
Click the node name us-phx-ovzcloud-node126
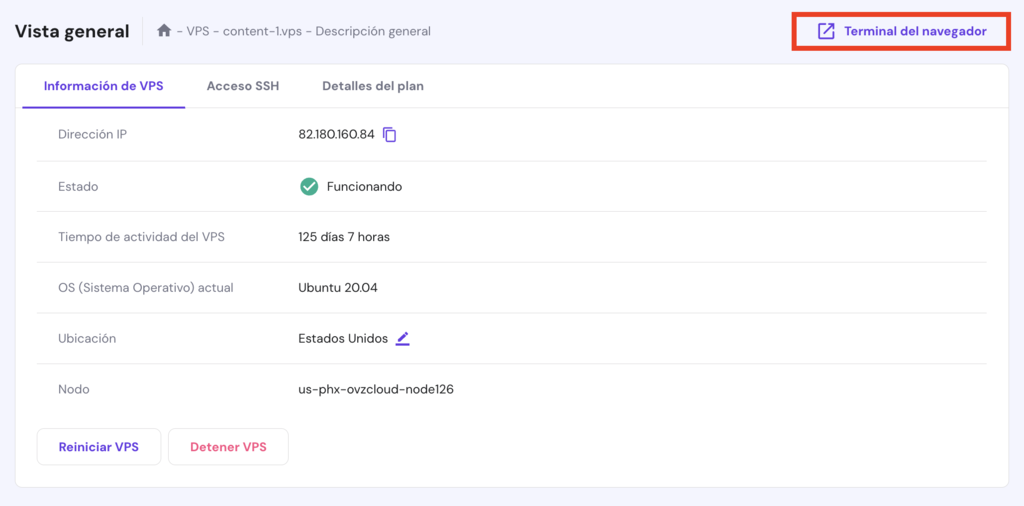(x=376, y=389)
